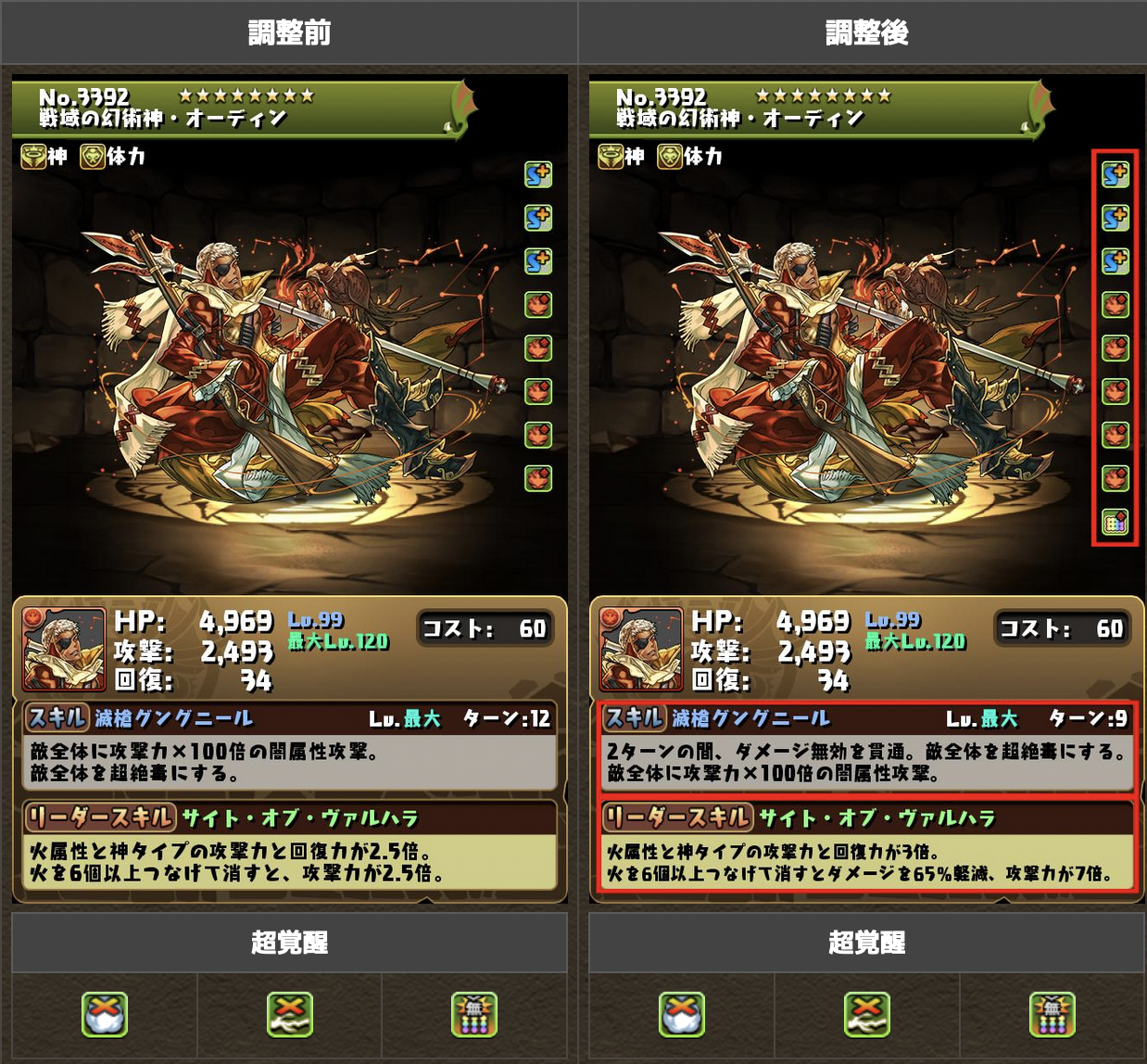
Task: Click rightmost super awakening icon under 調整前
Action: pos(474,1014)
